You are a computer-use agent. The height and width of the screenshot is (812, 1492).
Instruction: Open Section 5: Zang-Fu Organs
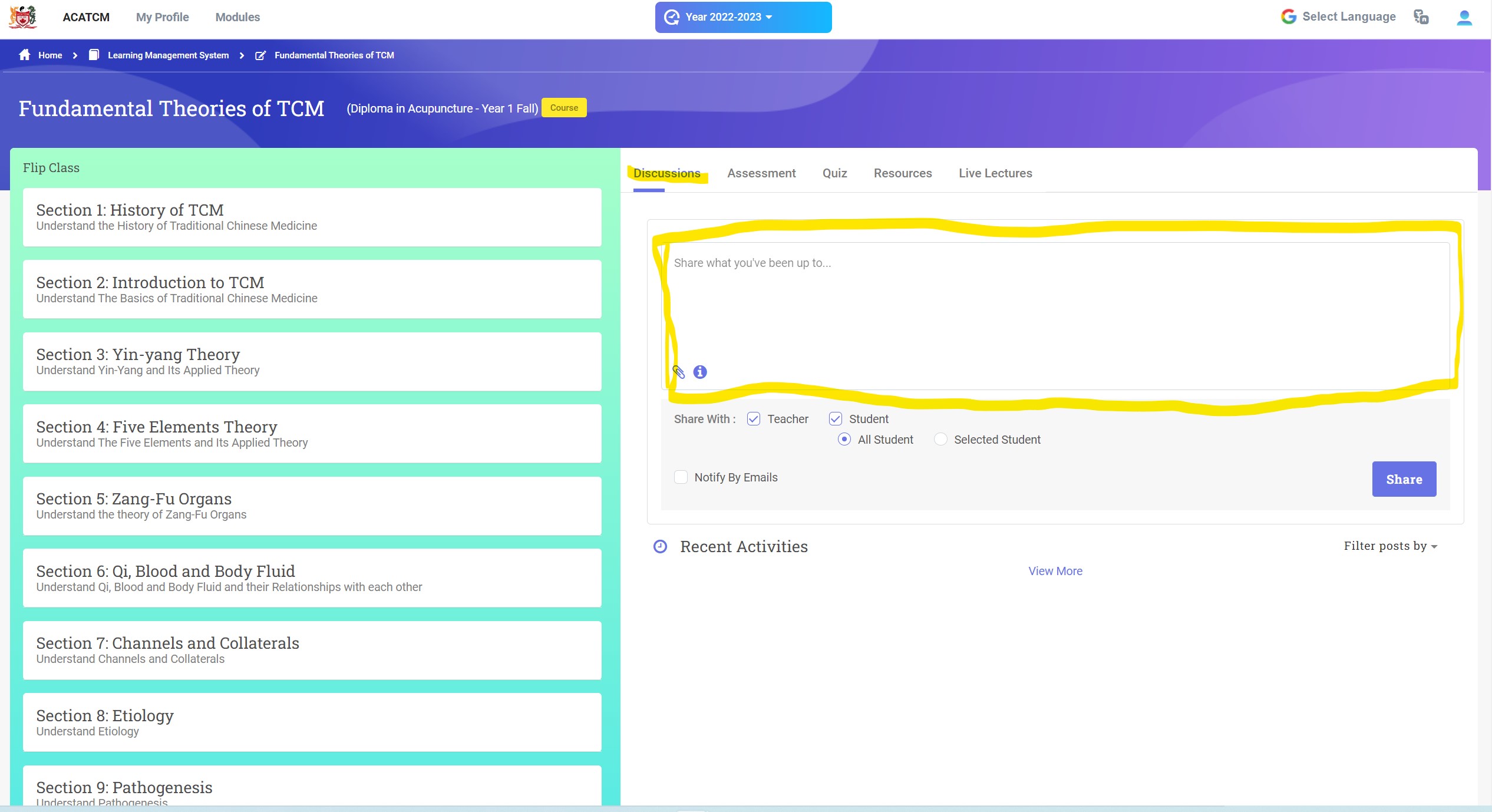[x=312, y=506]
